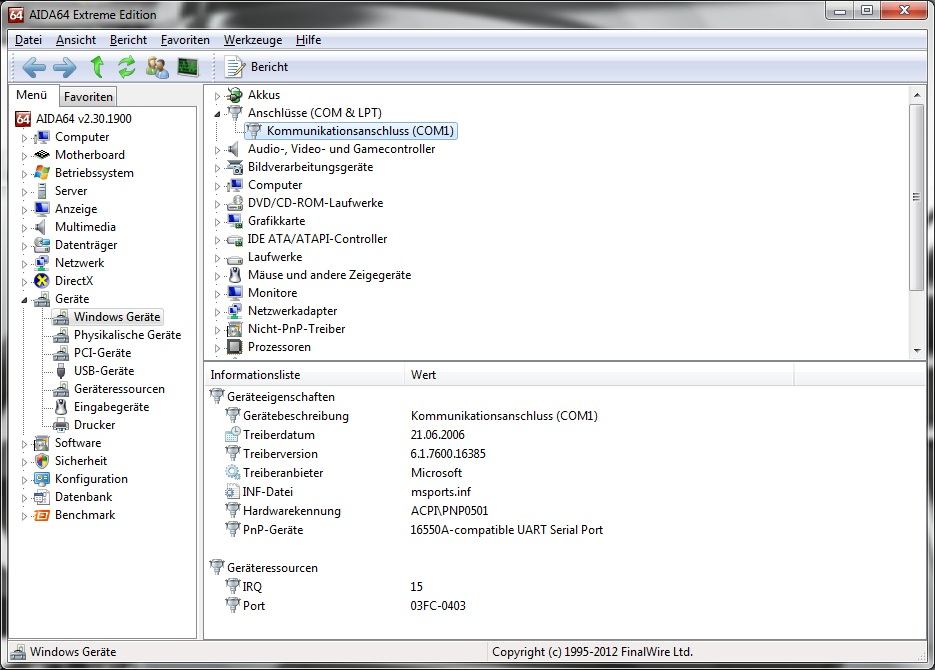Image resolution: width=935 pixels, height=670 pixels.
Task: Click the Nicht-PnP-Treiber icon
Action: [235, 329]
